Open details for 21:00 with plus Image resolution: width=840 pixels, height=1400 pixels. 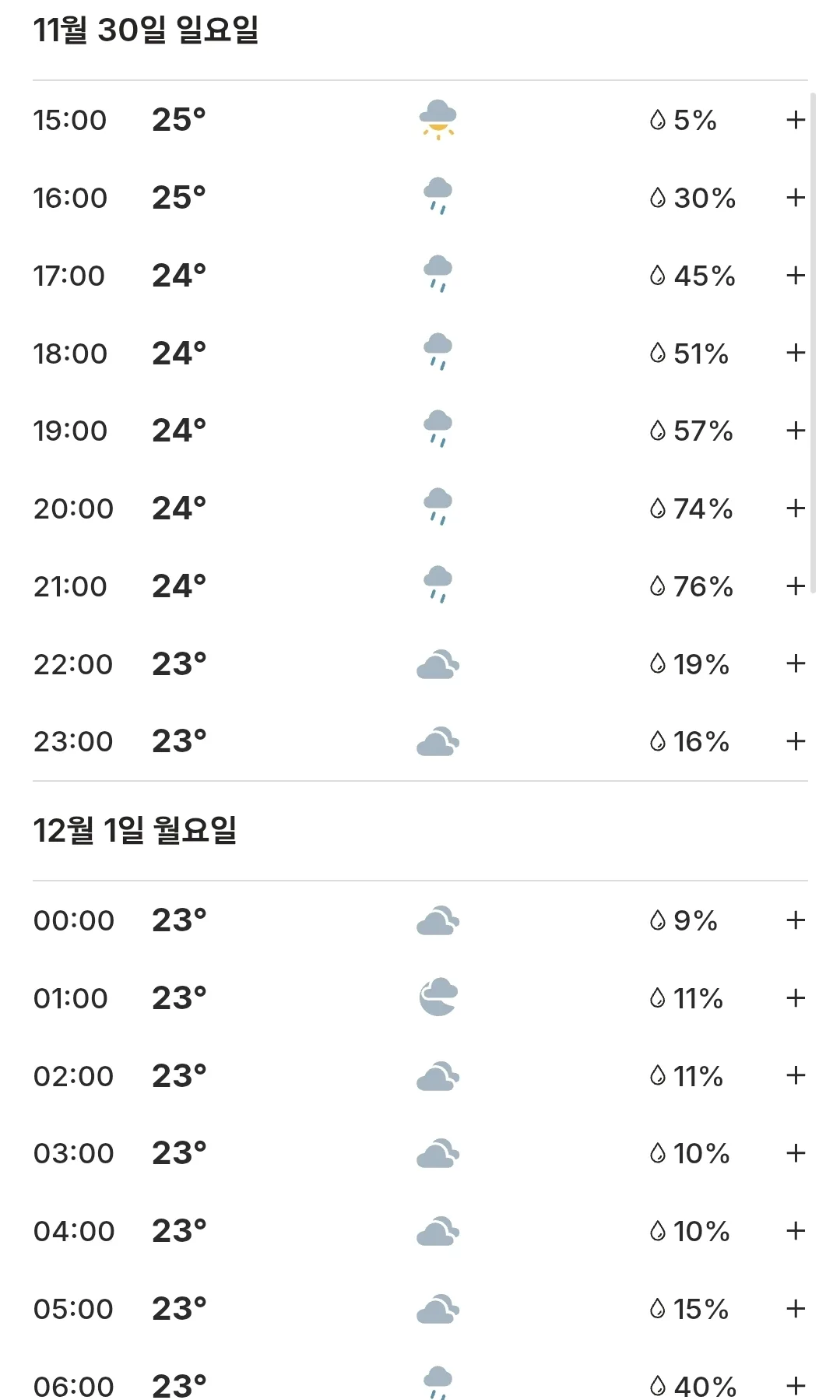coord(795,586)
